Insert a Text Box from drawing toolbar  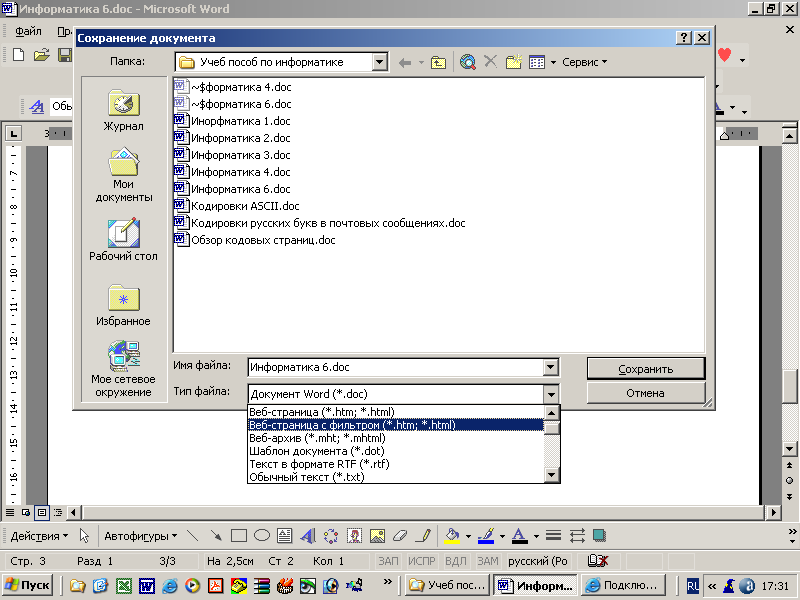pyautogui.click(x=284, y=535)
